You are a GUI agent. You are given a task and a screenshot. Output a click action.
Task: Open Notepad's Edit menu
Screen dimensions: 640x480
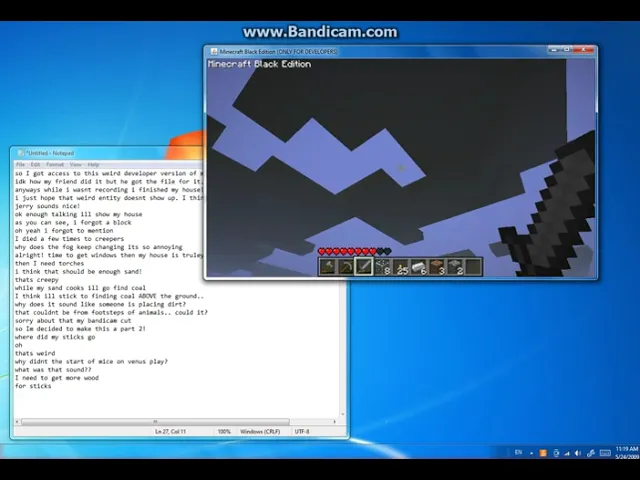(35, 164)
